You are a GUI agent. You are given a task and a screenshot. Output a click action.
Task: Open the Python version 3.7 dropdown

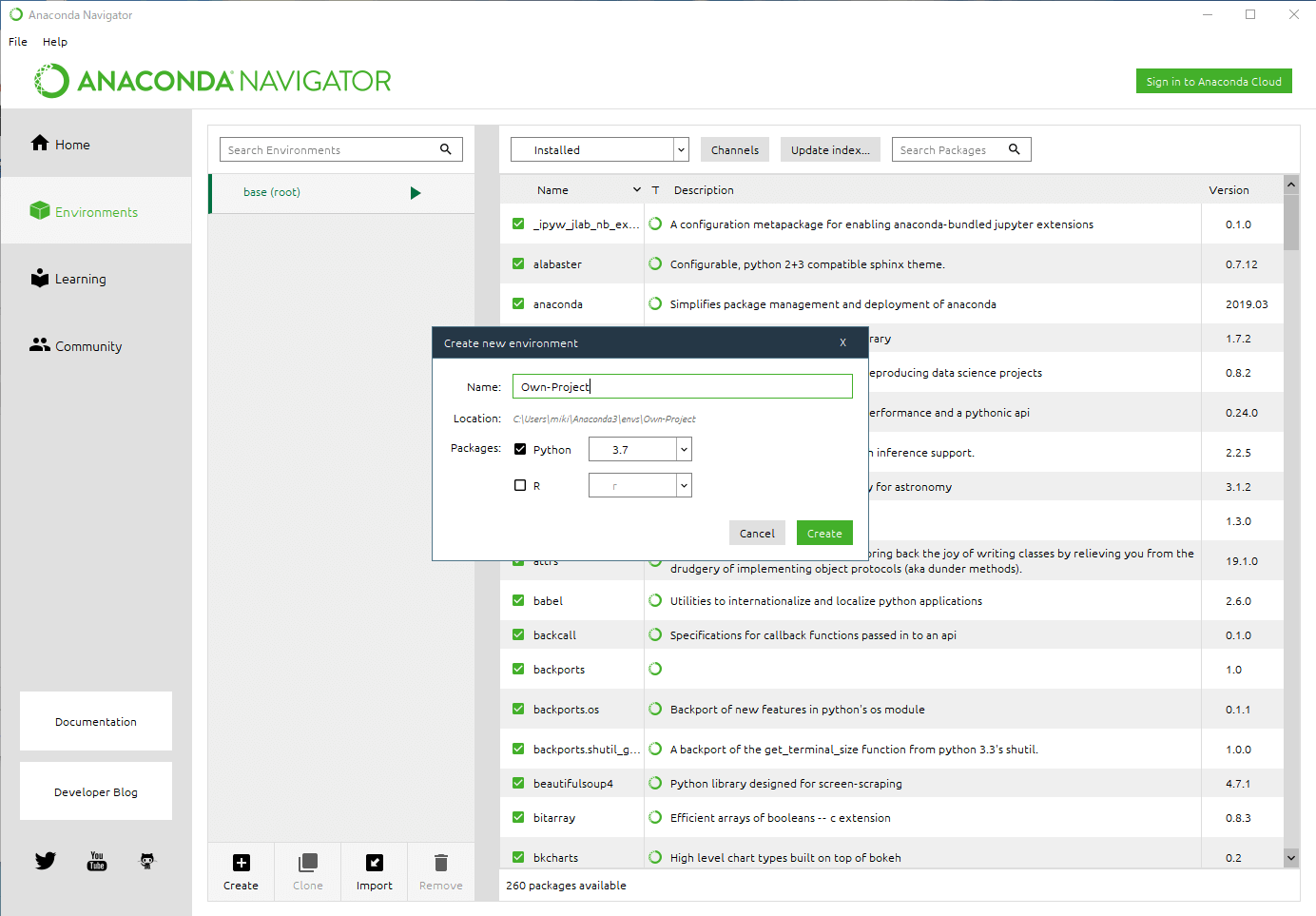click(x=640, y=449)
